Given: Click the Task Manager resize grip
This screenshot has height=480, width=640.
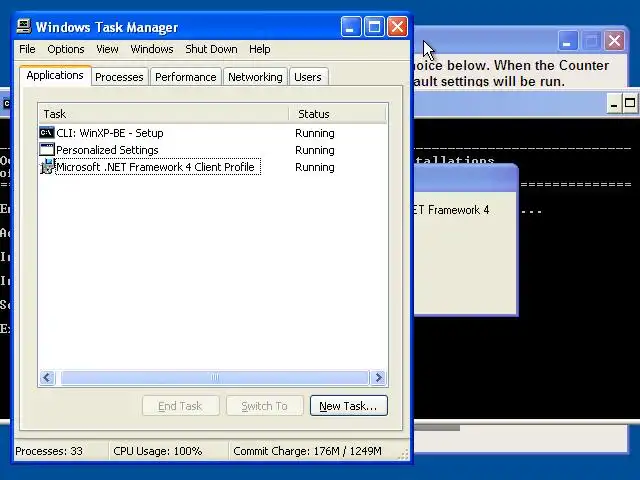Looking at the screenshot, I should click(x=403, y=454).
